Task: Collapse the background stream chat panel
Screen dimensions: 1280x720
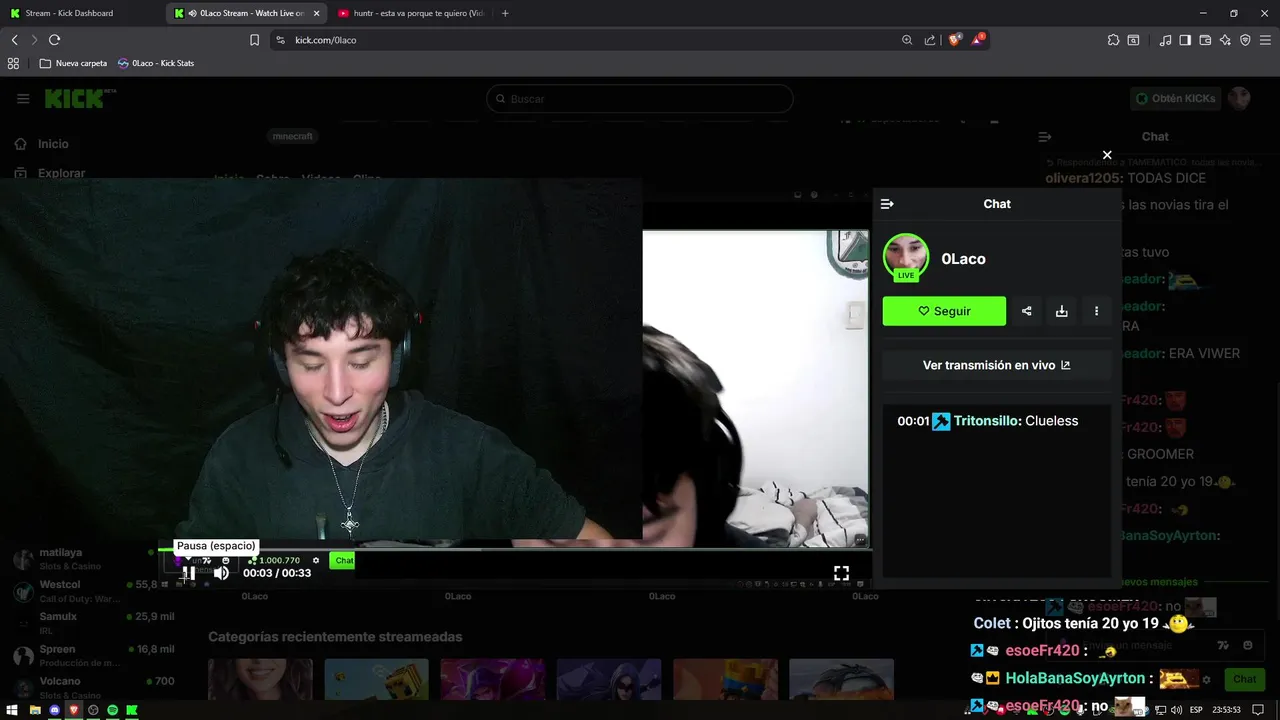Action: coord(1045,137)
